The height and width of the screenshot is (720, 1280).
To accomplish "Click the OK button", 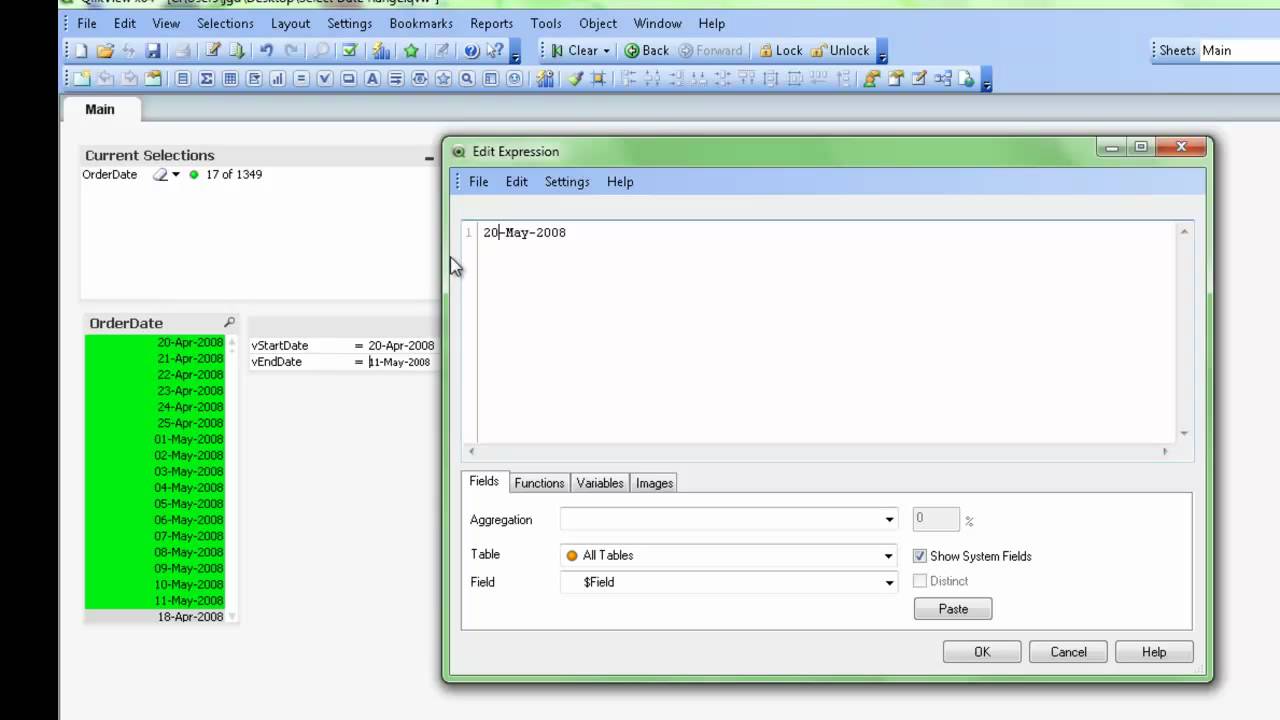I will click(x=982, y=652).
